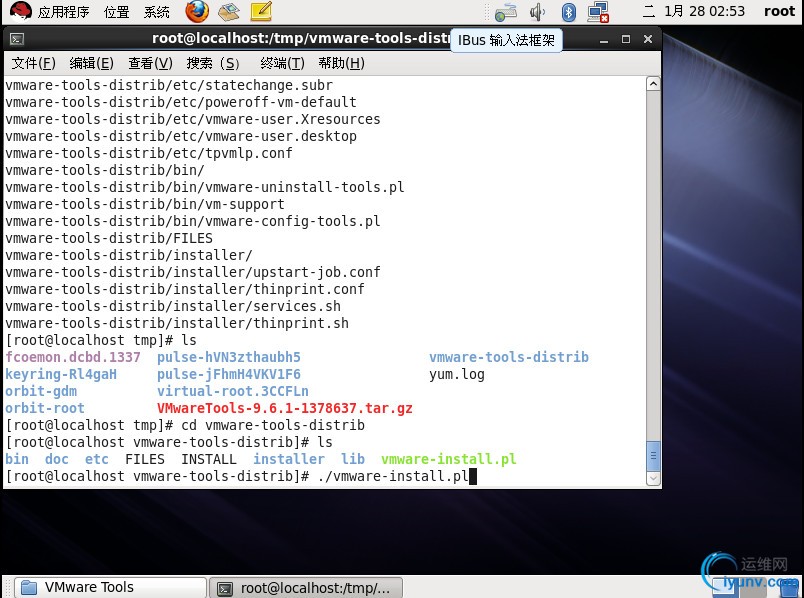804x598 pixels.
Task: Open the Edit menu (编辑) in terminal
Action: click(x=91, y=63)
